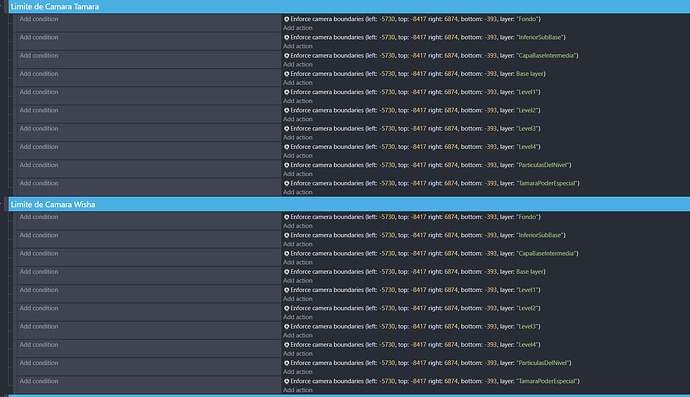Select Enforce camera boundaries text in Wisha "CapaBaseIntermedia" row

[x=327, y=254]
